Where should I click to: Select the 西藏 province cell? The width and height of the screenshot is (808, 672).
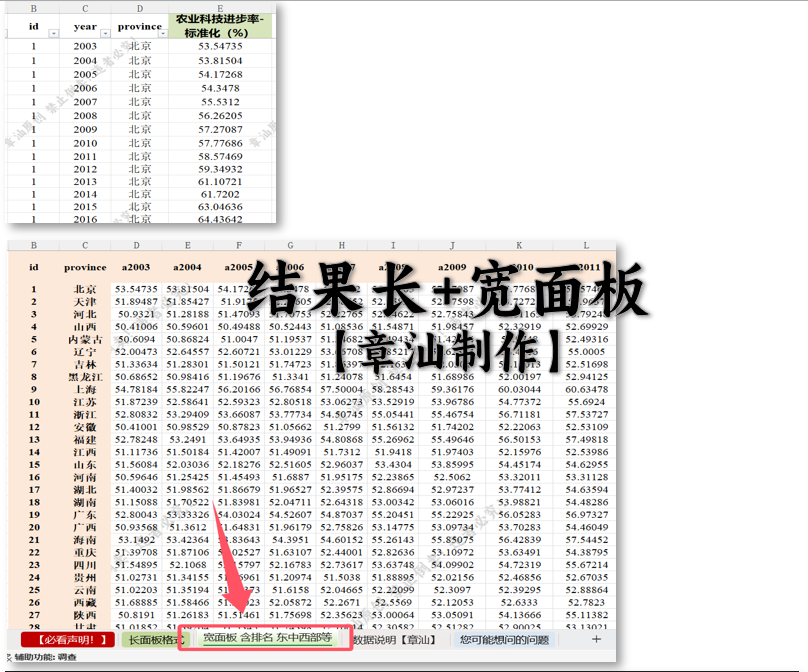coord(85,603)
